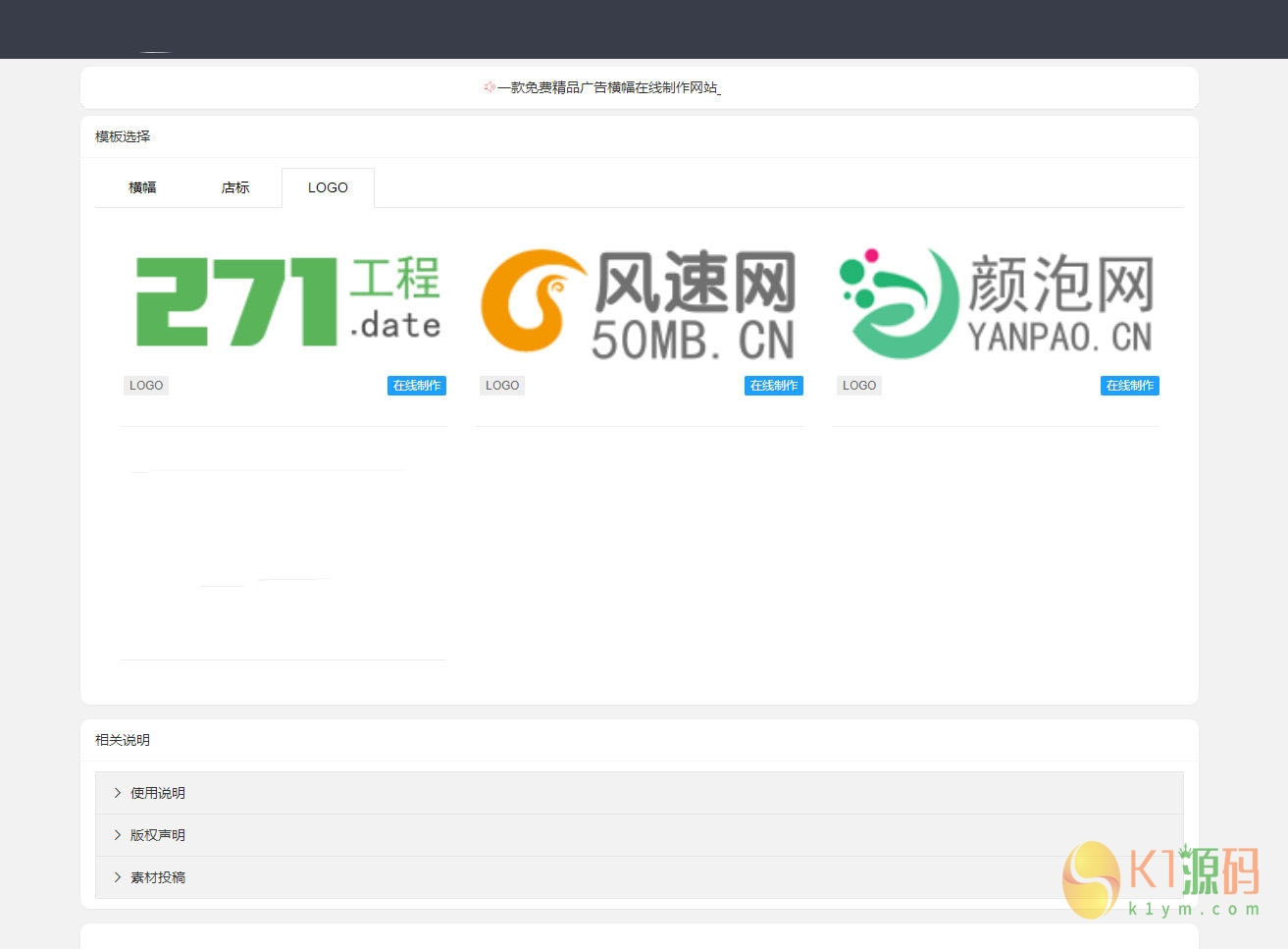
Task: Open the 风速网 50MB.CN logo template
Action: point(639,301)
